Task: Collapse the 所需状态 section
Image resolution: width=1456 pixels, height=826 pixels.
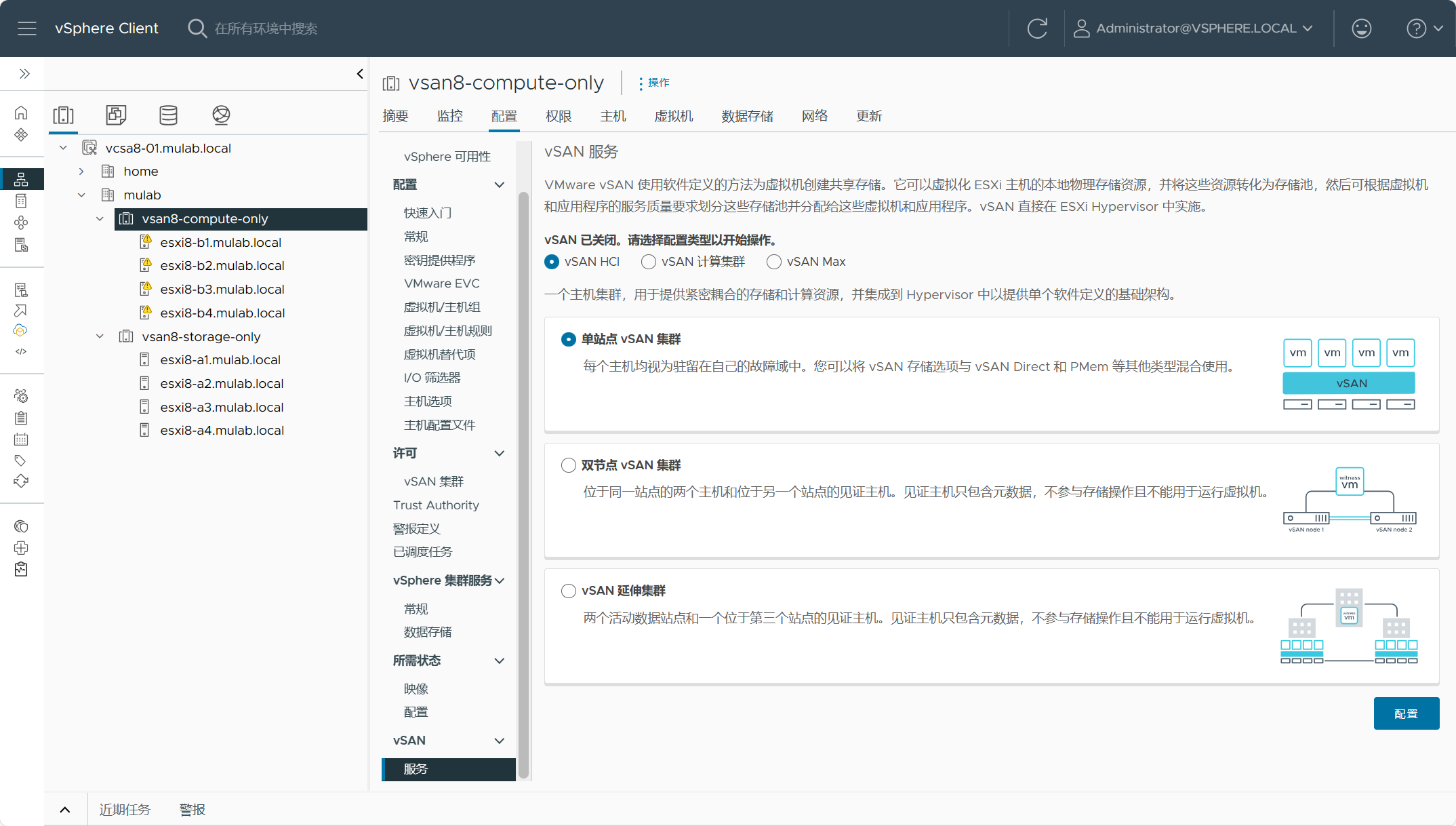Action: [499, 661]
